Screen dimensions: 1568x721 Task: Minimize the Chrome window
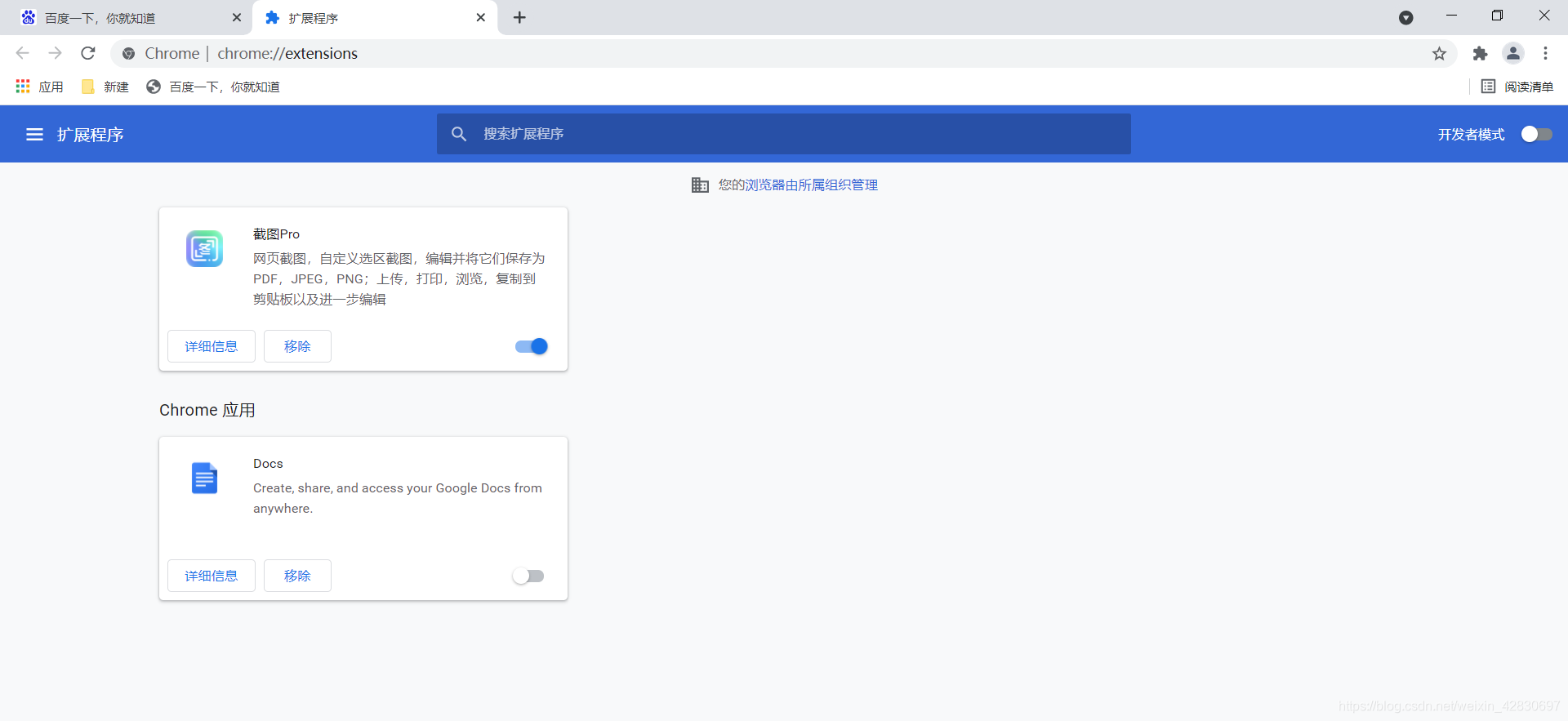click(1451, 16)
